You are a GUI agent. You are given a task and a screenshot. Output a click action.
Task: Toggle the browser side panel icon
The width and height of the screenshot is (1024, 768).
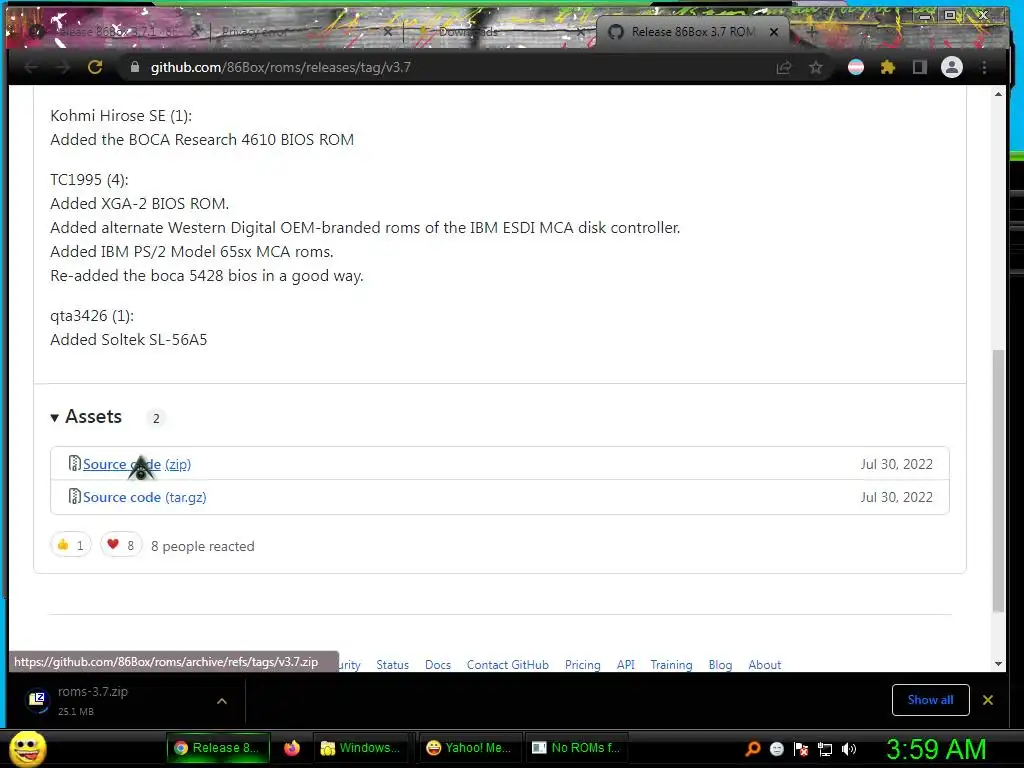click(920, 67)
